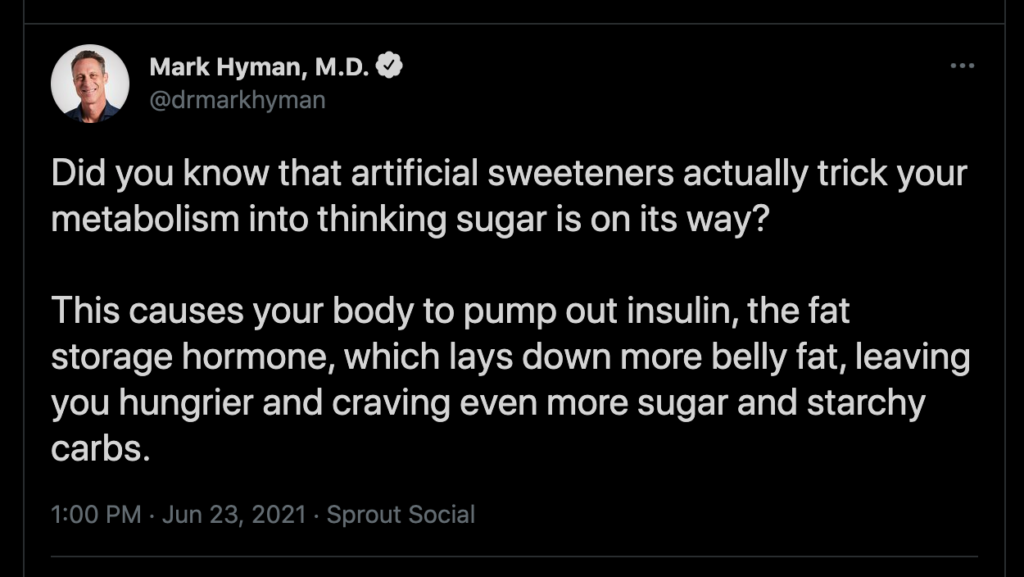Open the Sprout Social source link

point(401,514)
